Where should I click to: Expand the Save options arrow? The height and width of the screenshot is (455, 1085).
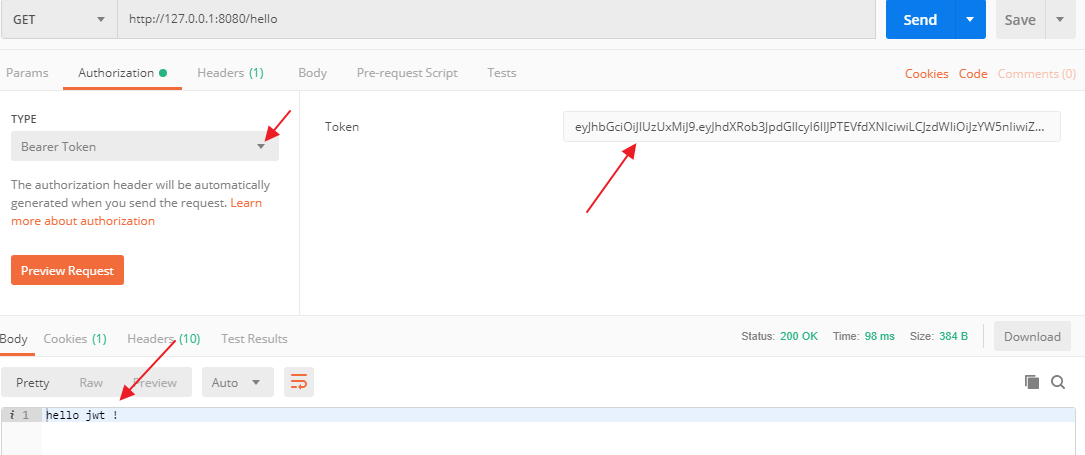(1060, 19)
